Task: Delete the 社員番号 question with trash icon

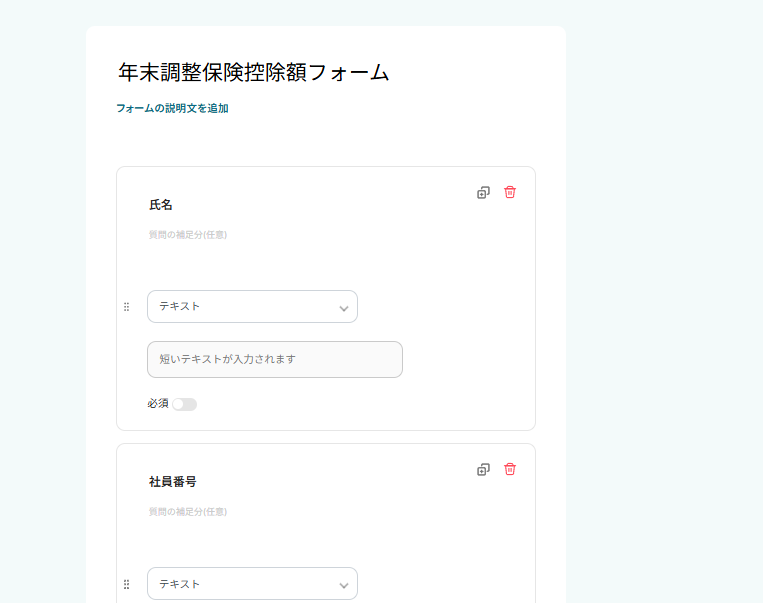Action: (509, 469)
